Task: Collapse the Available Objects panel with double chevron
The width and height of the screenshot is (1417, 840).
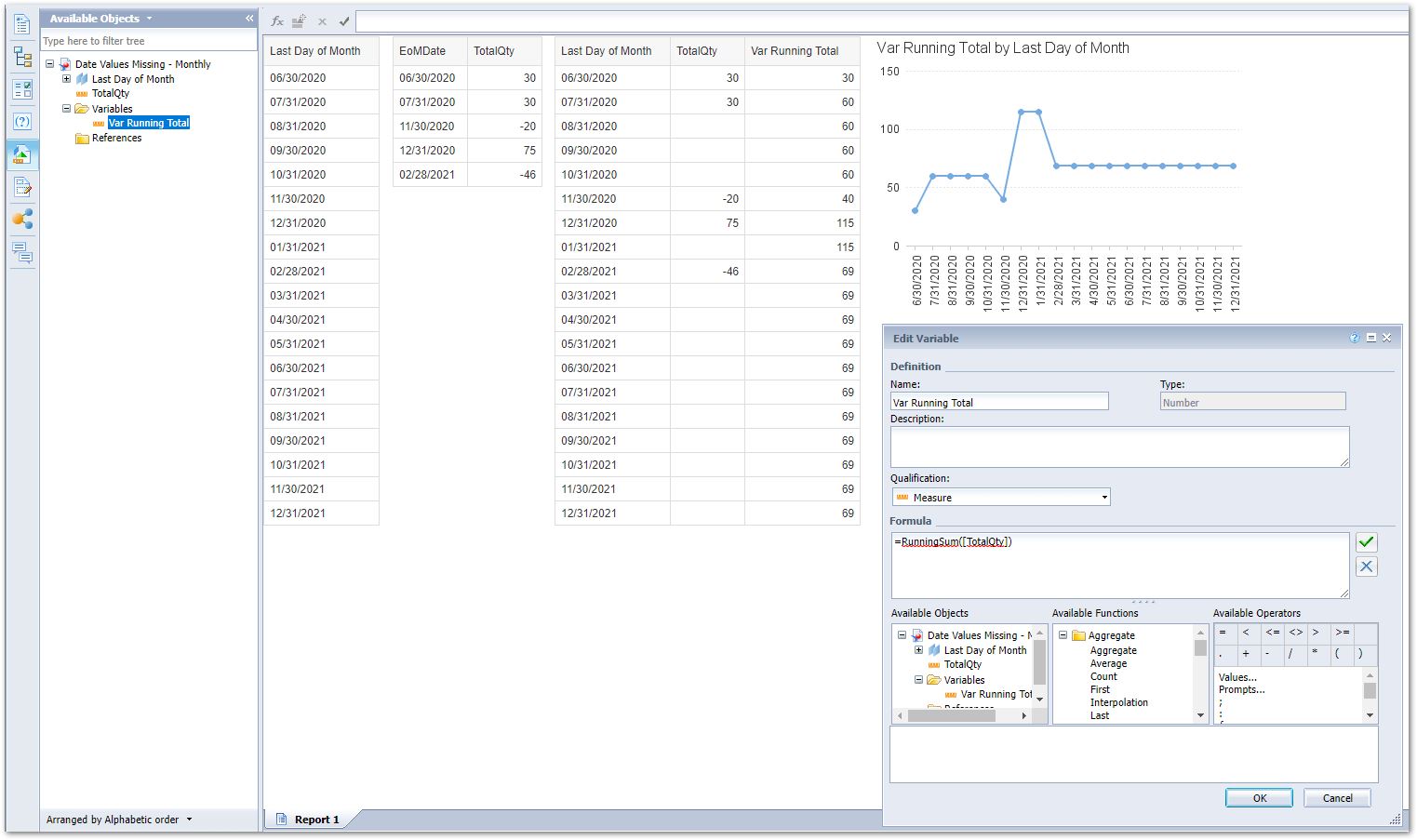Action: (x=249, y=19)
